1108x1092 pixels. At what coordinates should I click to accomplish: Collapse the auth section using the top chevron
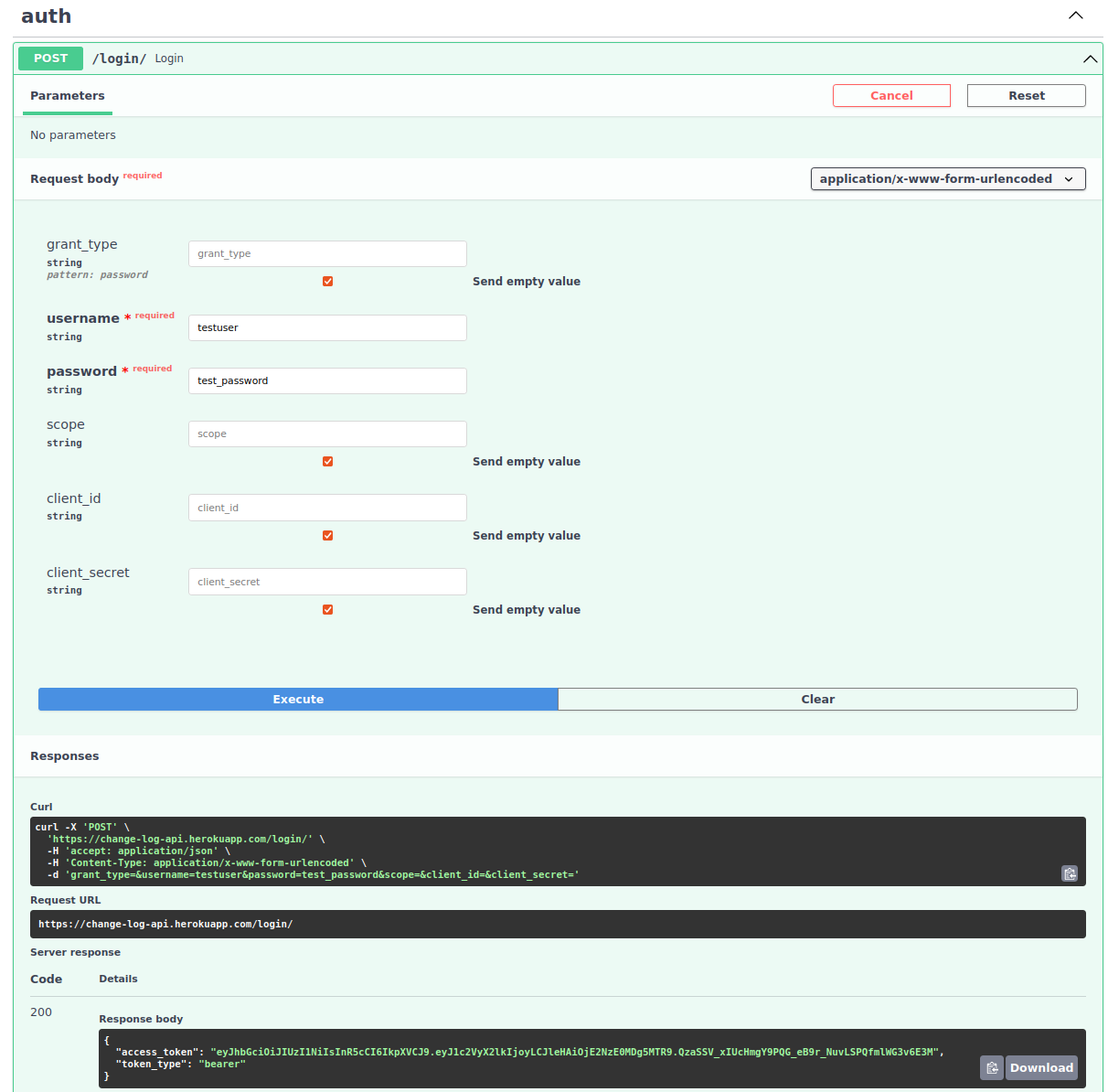[1076, 15]
